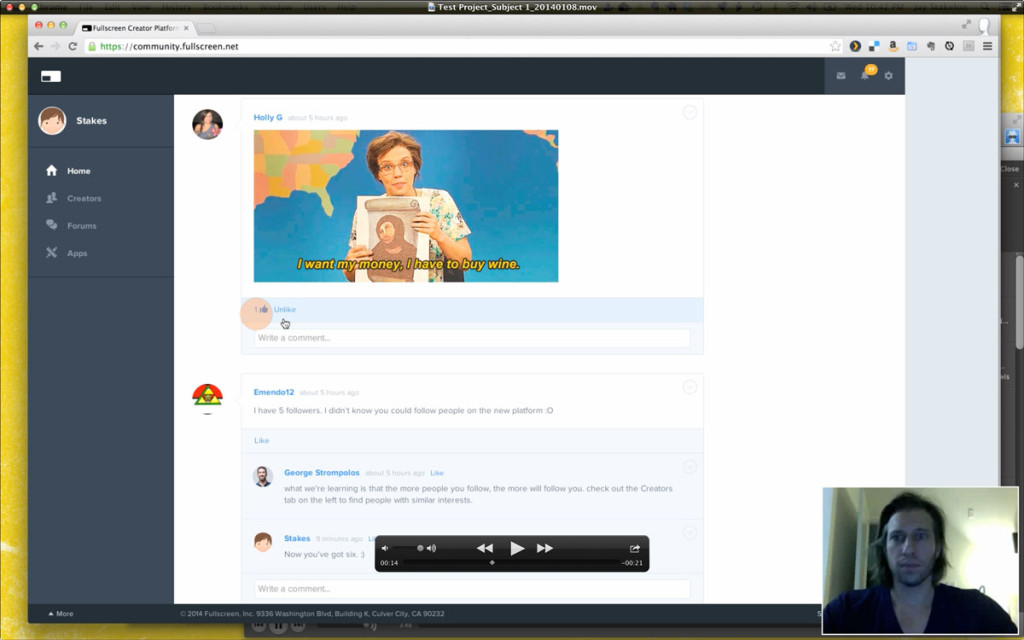
Task: Click the Evernote elephant extension icon
Action: click(931, 46)
